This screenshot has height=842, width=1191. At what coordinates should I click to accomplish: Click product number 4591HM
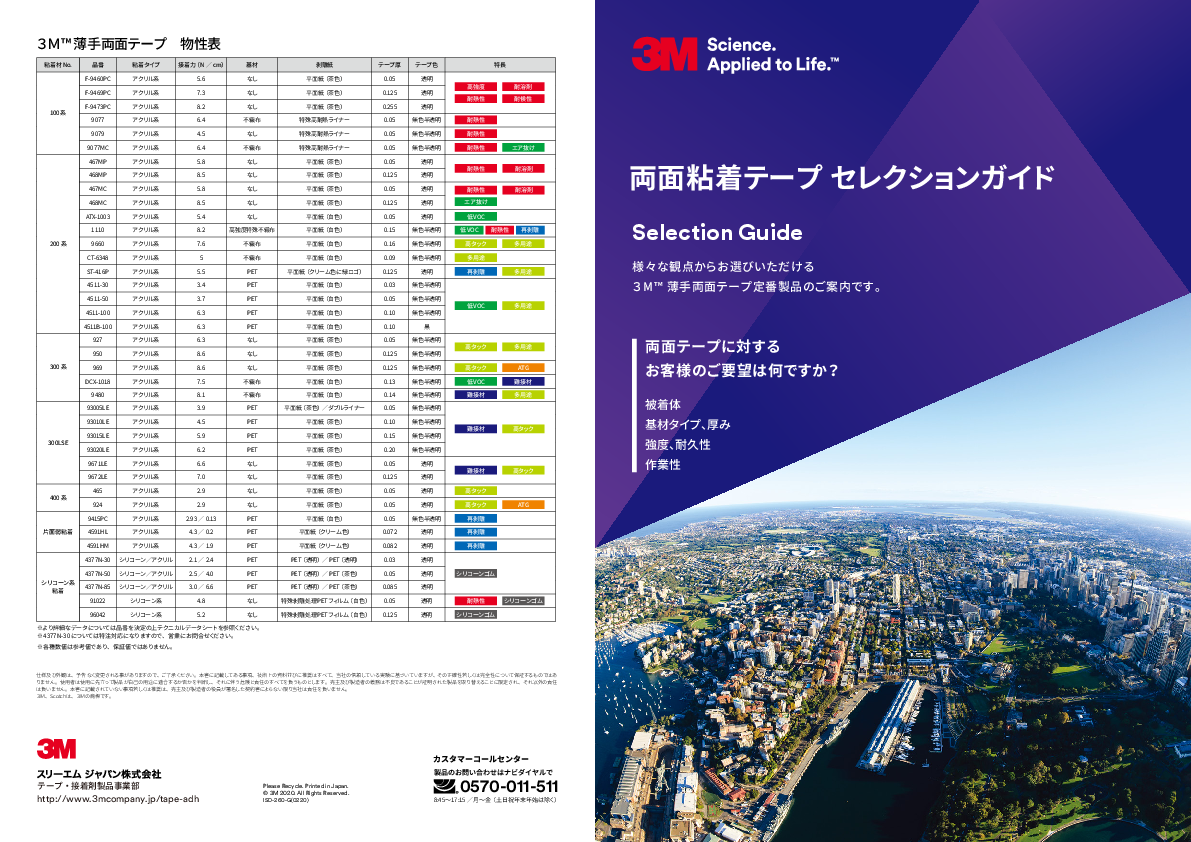tap(98, 546)
